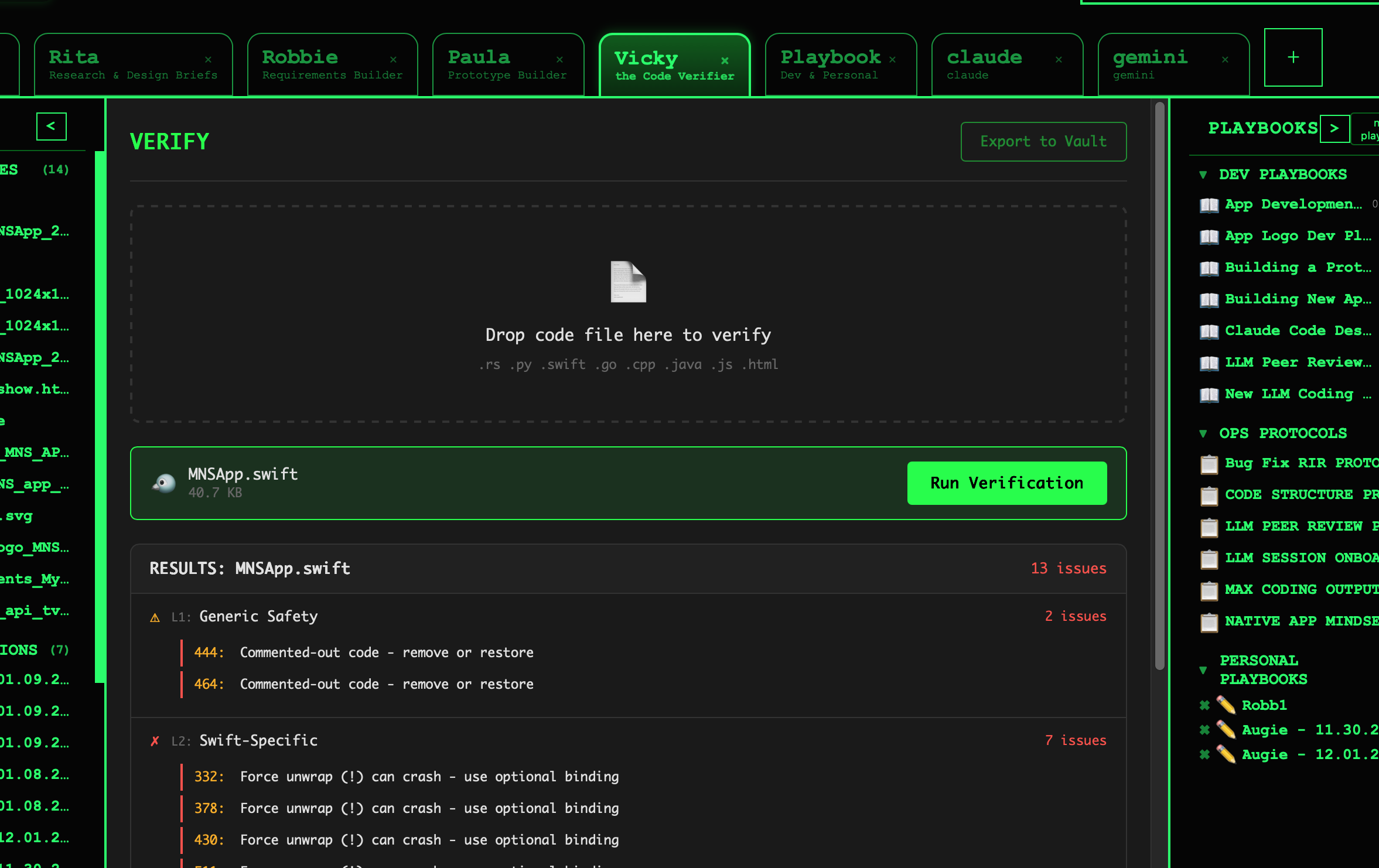Click the plus icon to add a new tab
Screen dimensions: 1379x868
[1293, 57]
